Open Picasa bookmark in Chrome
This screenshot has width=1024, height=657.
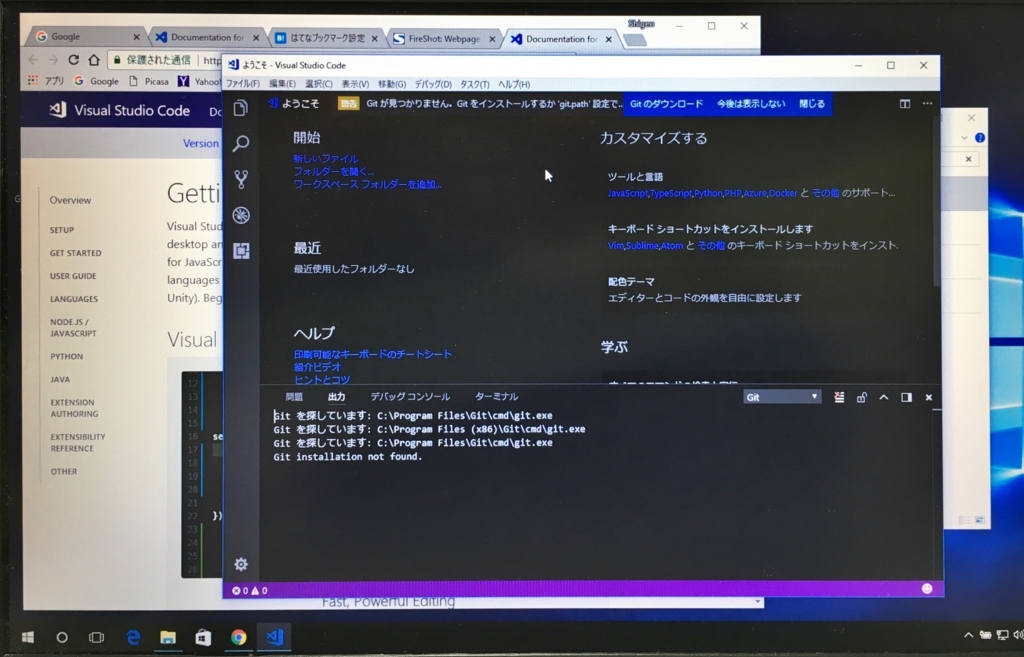click(x=150, y=81)
